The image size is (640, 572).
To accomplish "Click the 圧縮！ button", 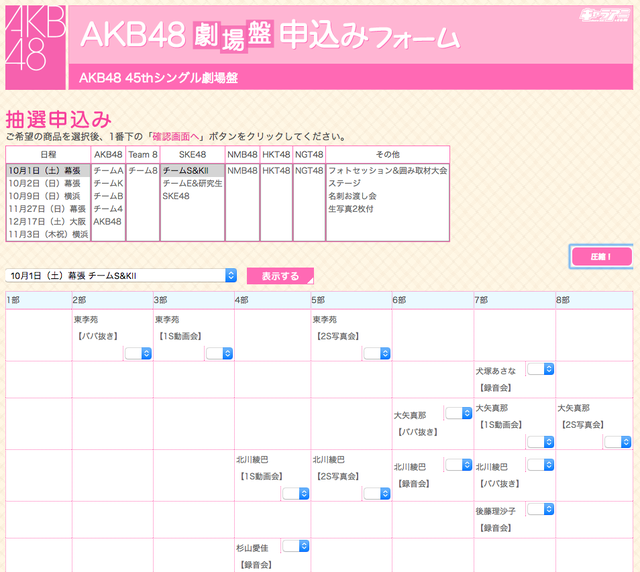I will (x=602, y=257).
